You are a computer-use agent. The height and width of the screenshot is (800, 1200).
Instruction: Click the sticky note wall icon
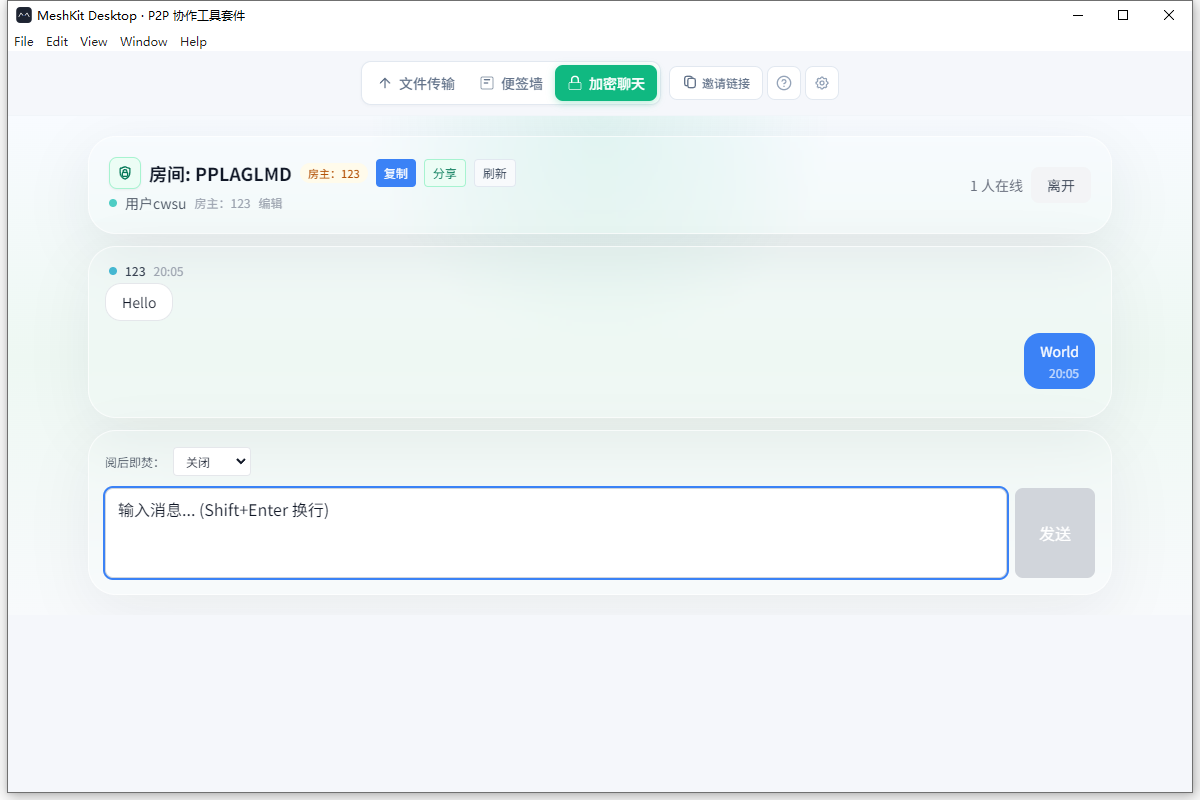[487, 83]
